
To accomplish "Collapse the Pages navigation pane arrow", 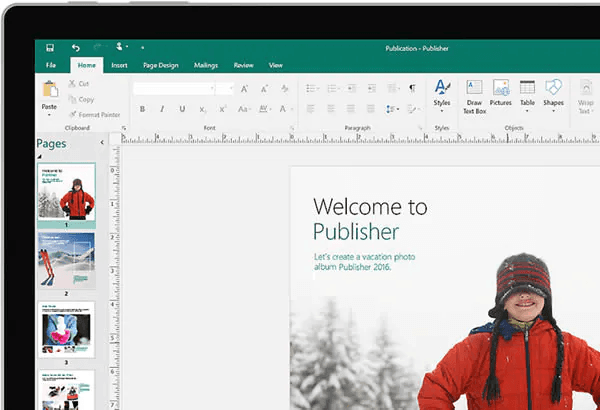I will pos(102,142).
